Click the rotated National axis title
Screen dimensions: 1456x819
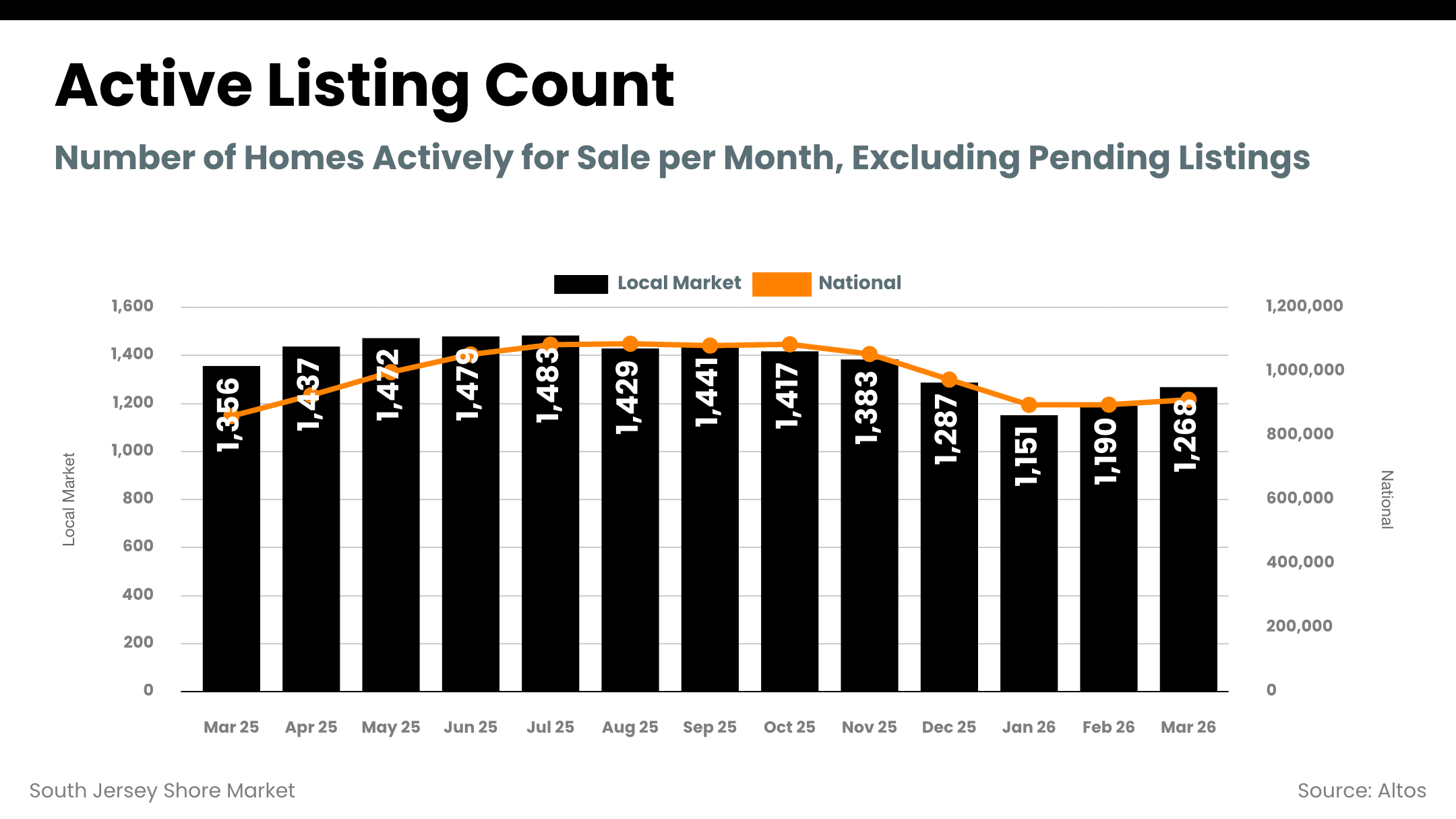pos(1387,499)
